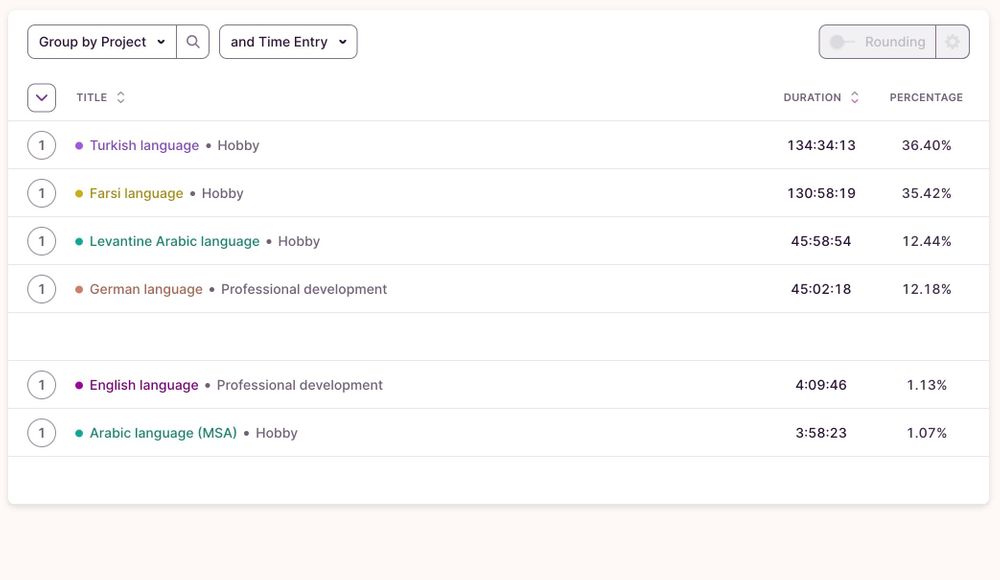Sort by Title column arrows
This screenshot has height=580, width=1000.
tap(121, 97)
